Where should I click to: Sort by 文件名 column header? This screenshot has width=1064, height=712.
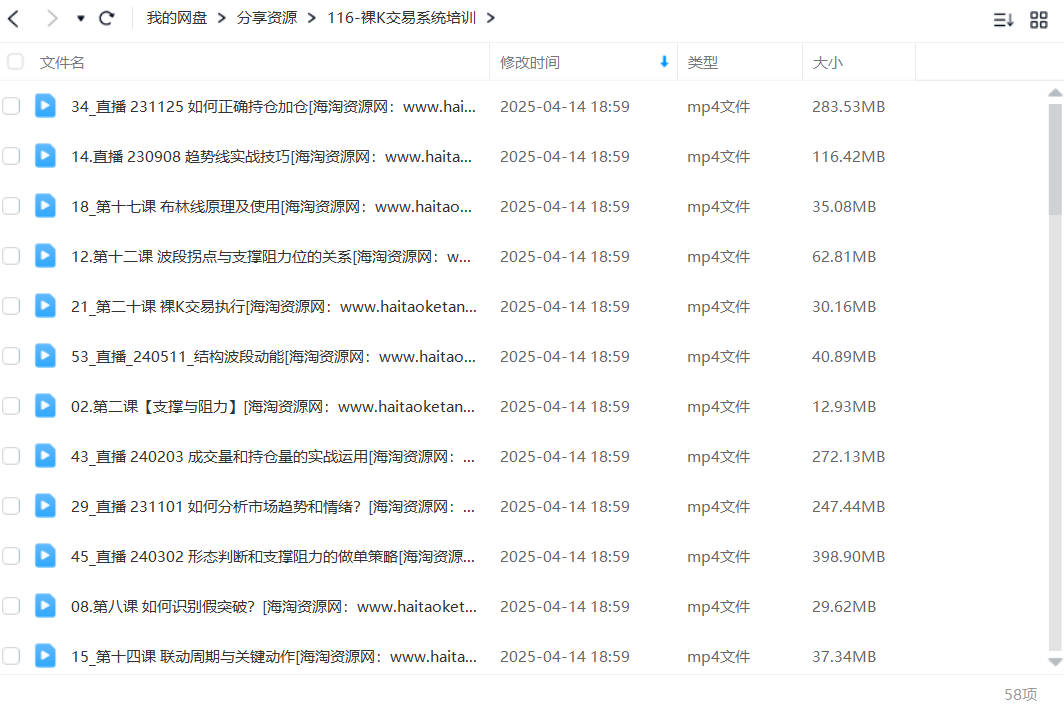62,63
